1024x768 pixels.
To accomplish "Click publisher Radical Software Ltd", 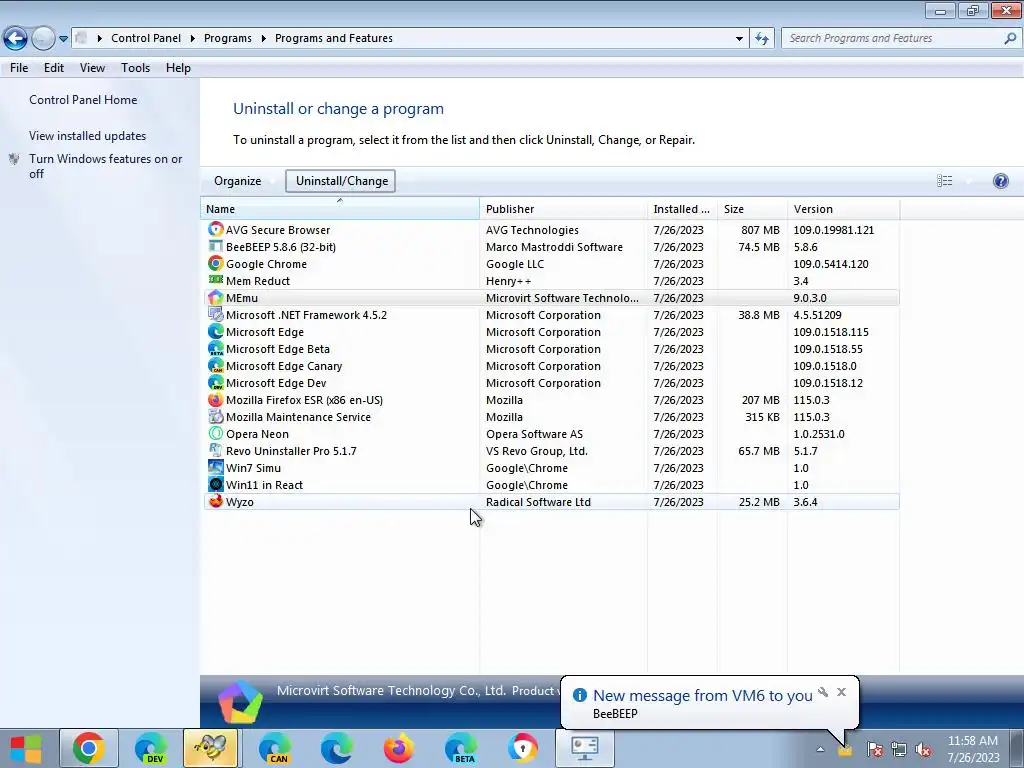I will click(538, 502).
